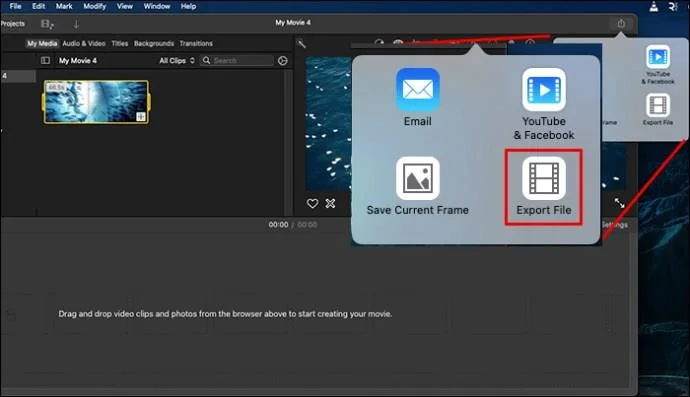Switch to the My Media tab
690x397 pixels.
tap(42, 43)
